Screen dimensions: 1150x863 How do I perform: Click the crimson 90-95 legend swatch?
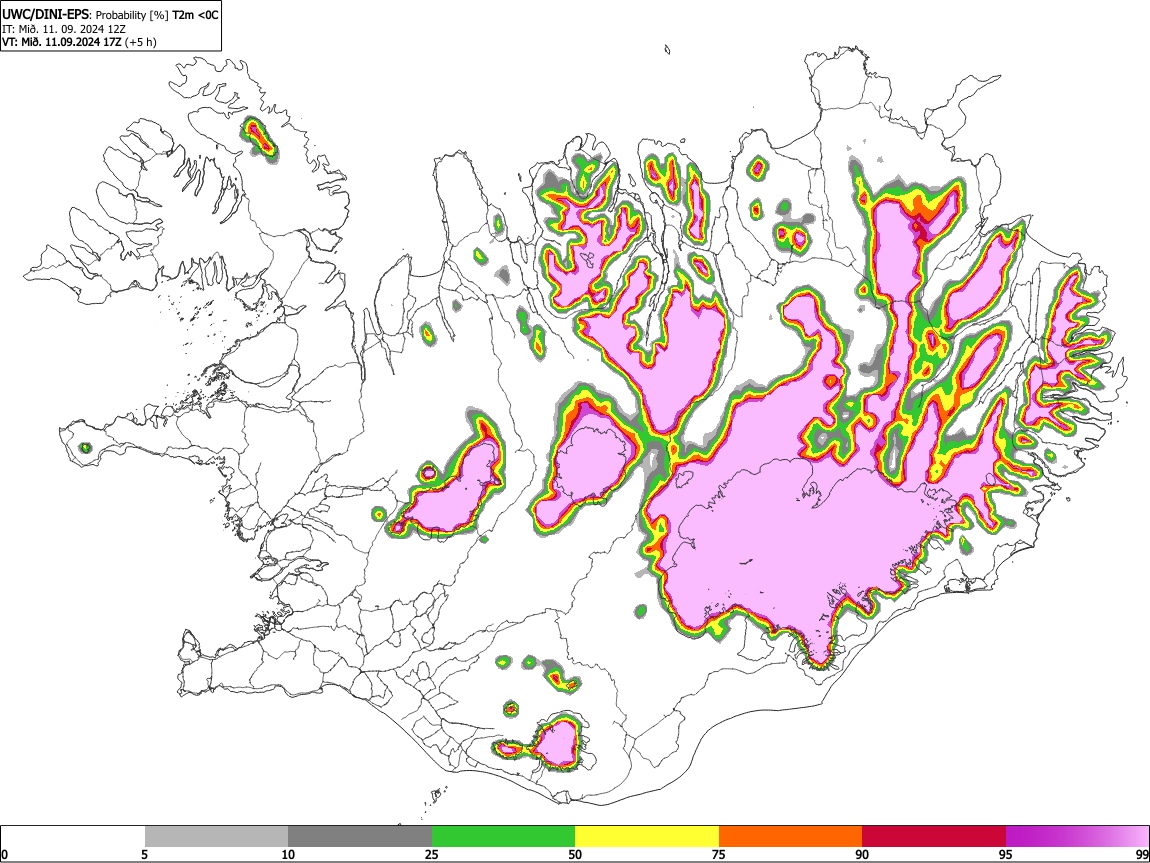[934, 836]
